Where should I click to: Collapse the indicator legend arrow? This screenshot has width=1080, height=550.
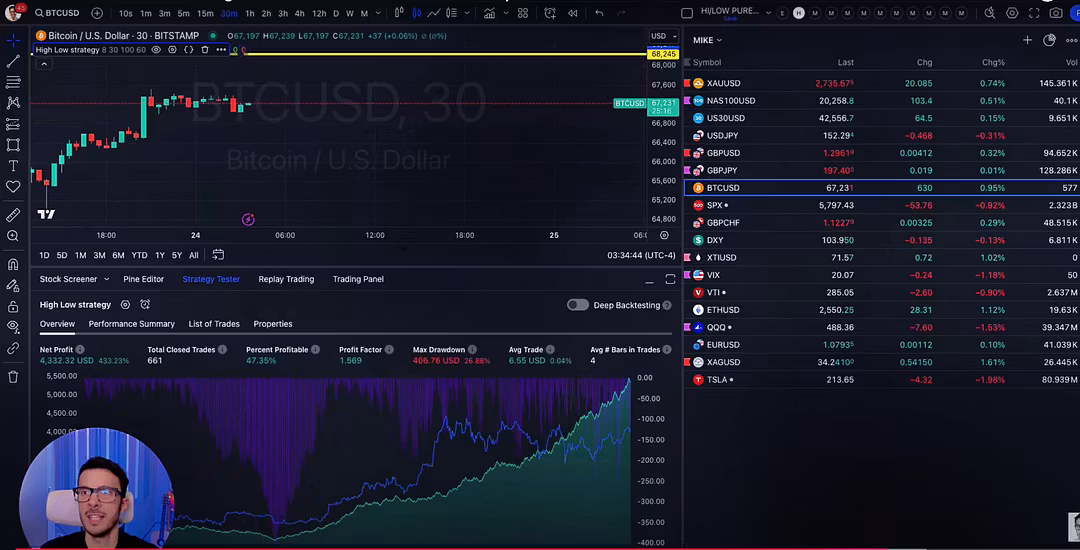pos(43,64)
